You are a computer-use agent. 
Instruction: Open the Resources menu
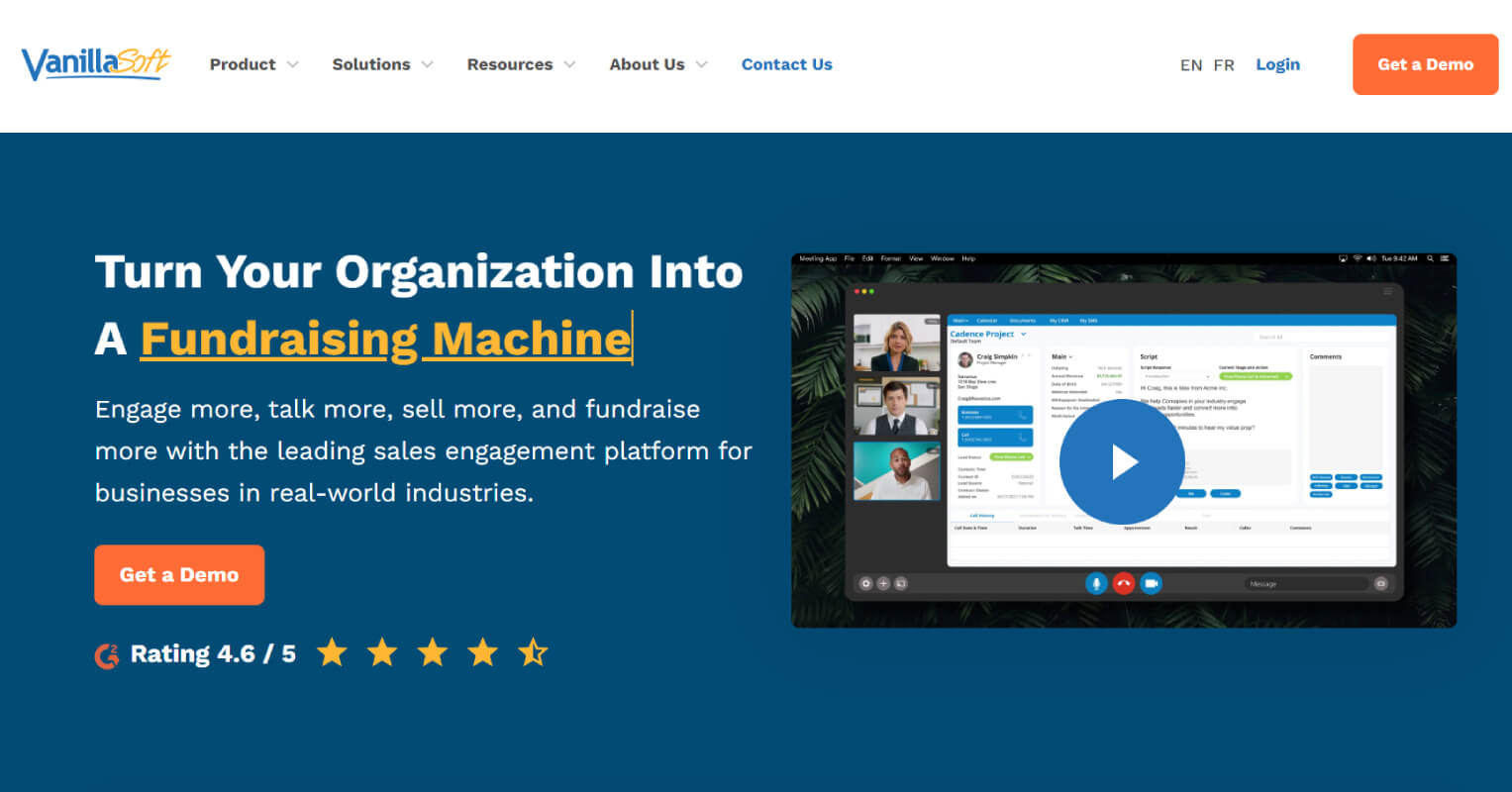(x=510, y=64)
